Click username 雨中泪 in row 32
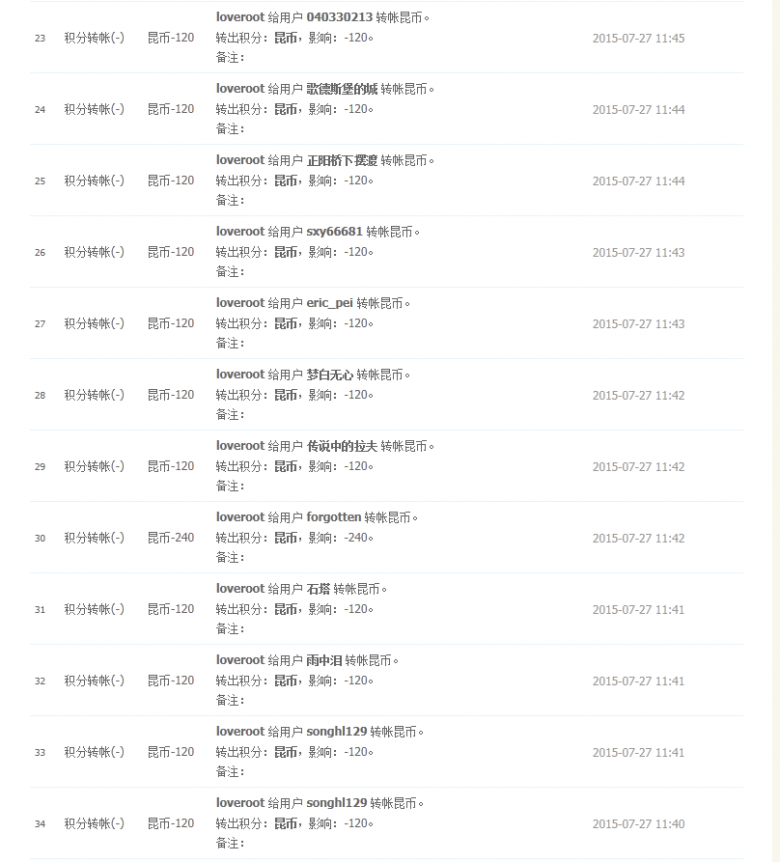Image resolution: width=780 pixels, height=862 pixels. click(324, 661)
